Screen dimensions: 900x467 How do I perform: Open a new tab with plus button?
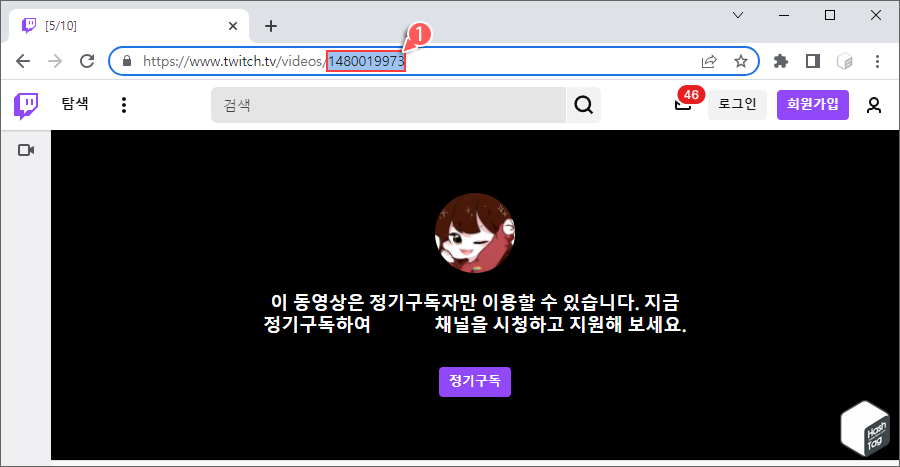pos(271,26)
